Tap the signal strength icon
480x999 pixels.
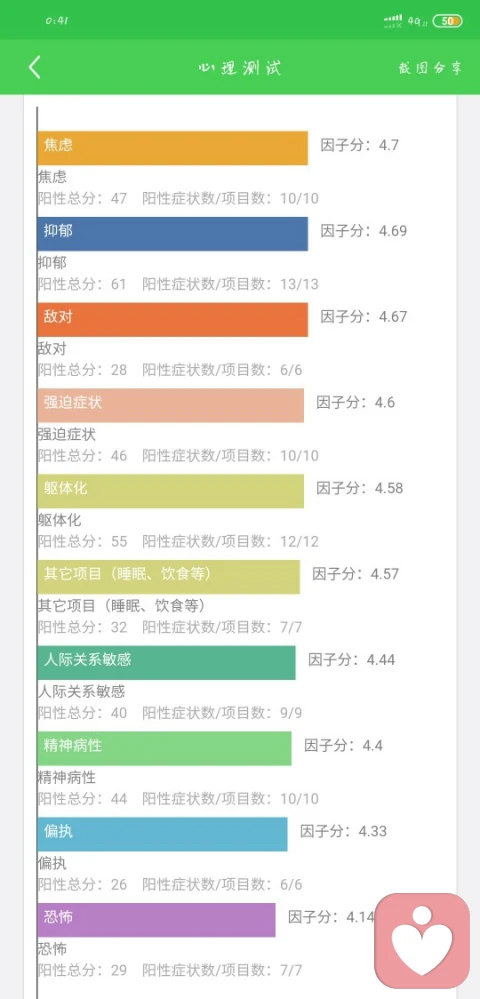(393, 21)
